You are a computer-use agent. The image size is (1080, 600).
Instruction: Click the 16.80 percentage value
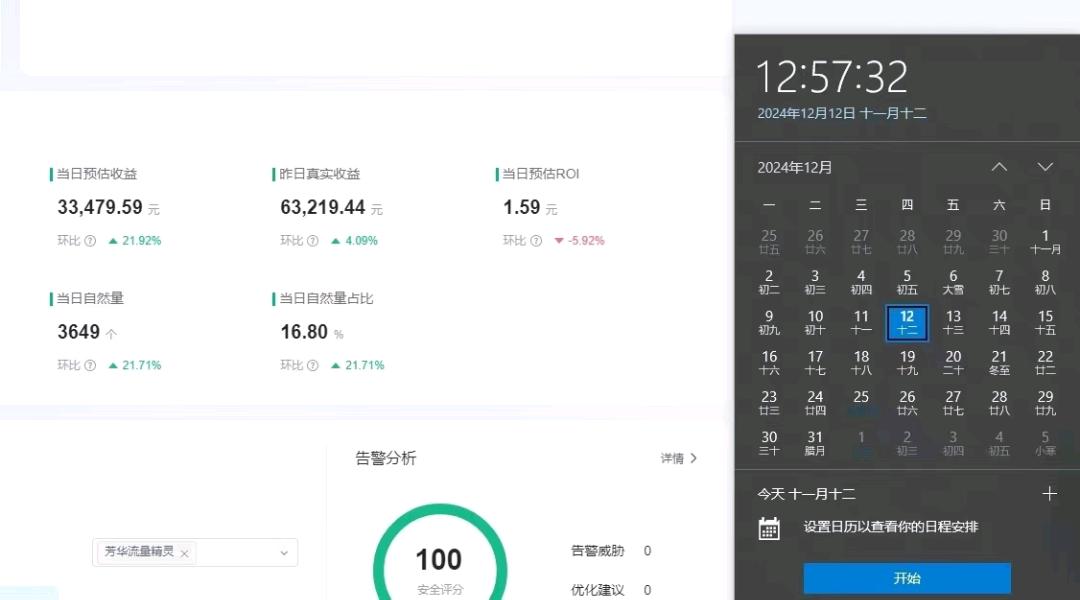304,332
